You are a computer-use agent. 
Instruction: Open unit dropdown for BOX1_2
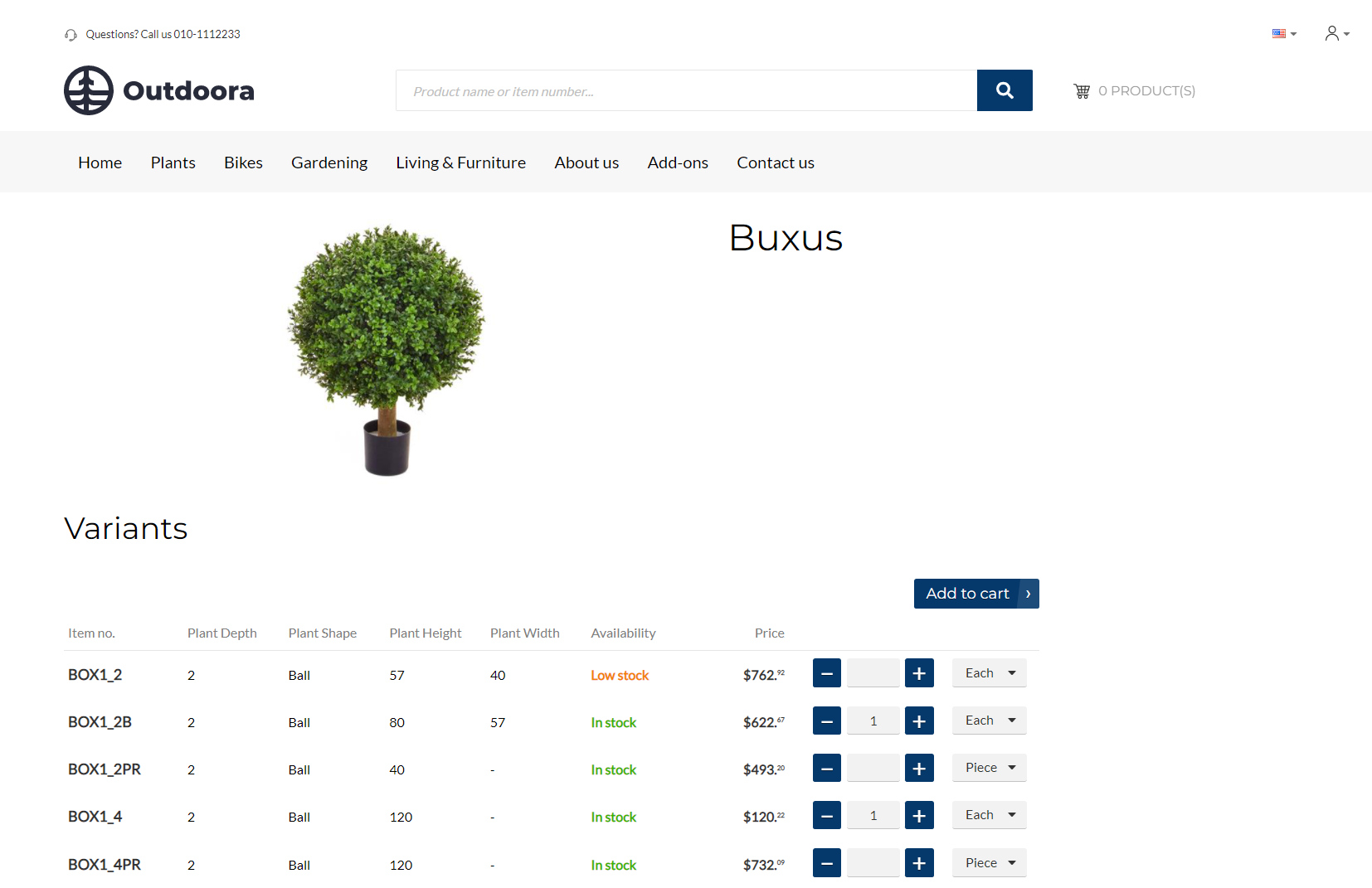[990, 673]
